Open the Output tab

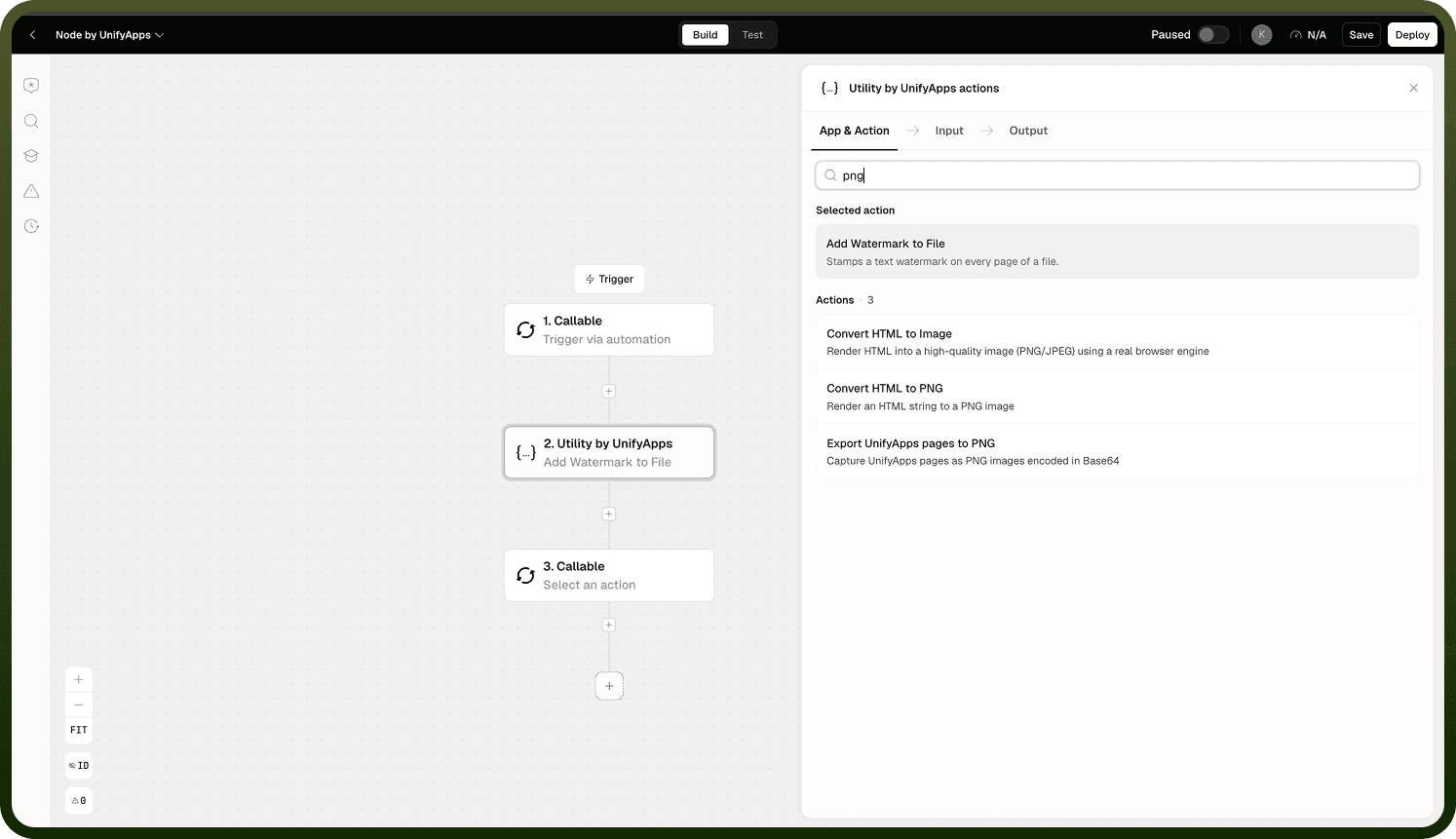[x=1028, y=131]
